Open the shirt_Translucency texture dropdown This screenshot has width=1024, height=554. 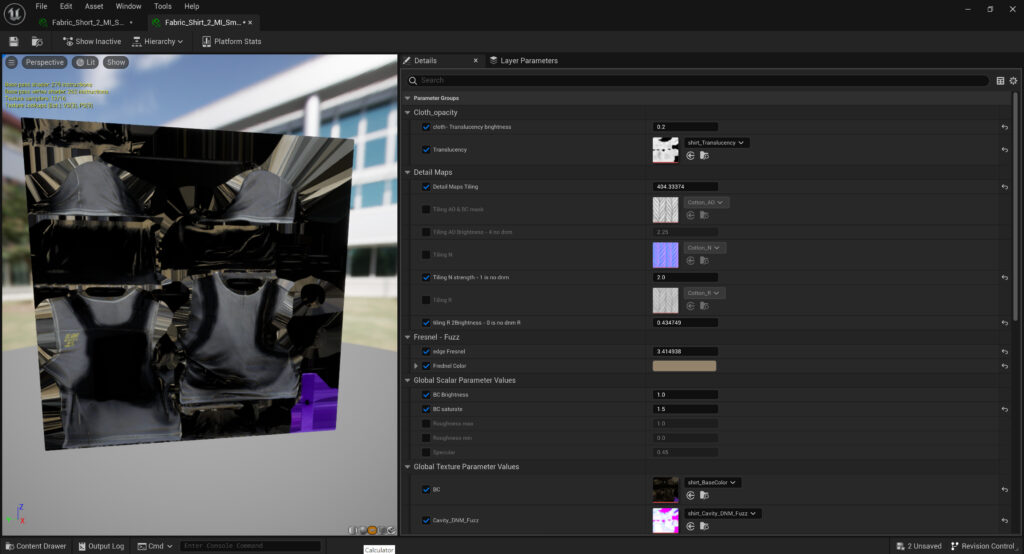[x=716, y=143]
